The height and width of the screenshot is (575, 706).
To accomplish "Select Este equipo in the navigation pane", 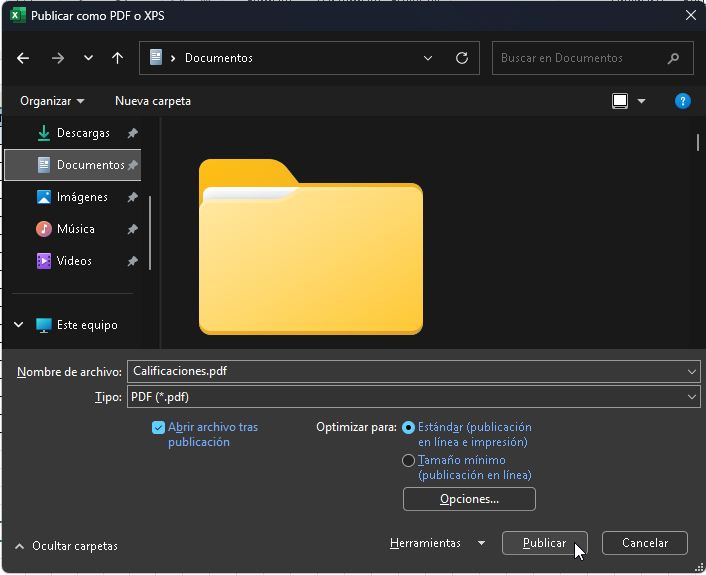I will (x=87, y=325).
